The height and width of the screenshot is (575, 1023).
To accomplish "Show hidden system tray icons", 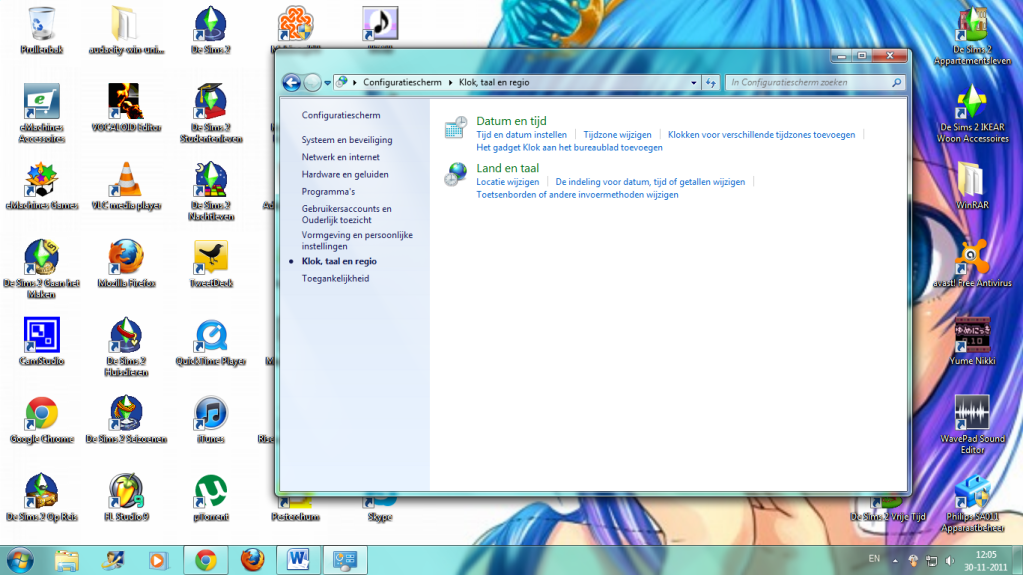I will pos(897,559).
